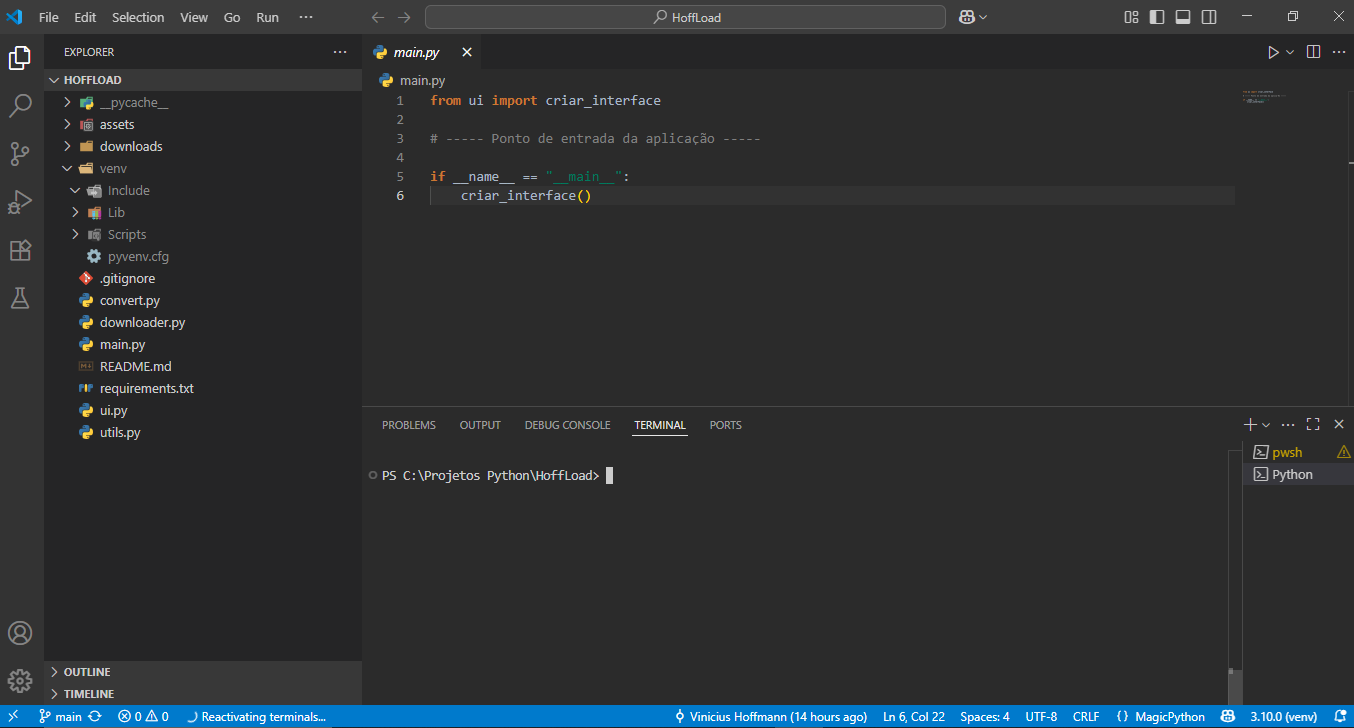This screenshot has height=728, width=1354.
Task: Open the Run and Debug view
Action: point(20,202)
